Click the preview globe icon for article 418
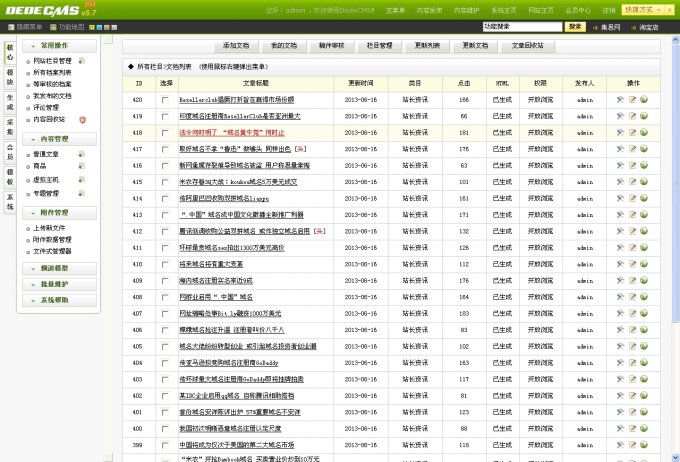Screen dimensions: 680x462 (x=644, y=132)
